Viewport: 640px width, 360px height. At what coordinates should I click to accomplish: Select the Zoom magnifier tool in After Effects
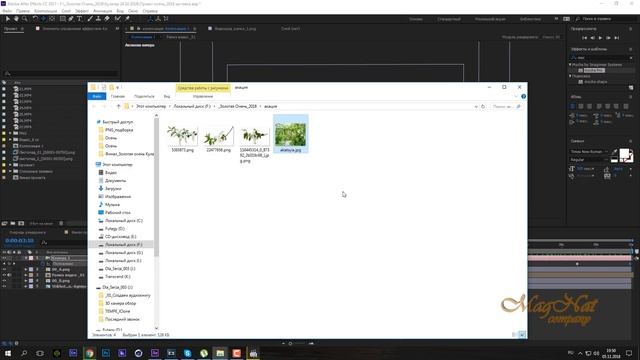pos(24,19)
